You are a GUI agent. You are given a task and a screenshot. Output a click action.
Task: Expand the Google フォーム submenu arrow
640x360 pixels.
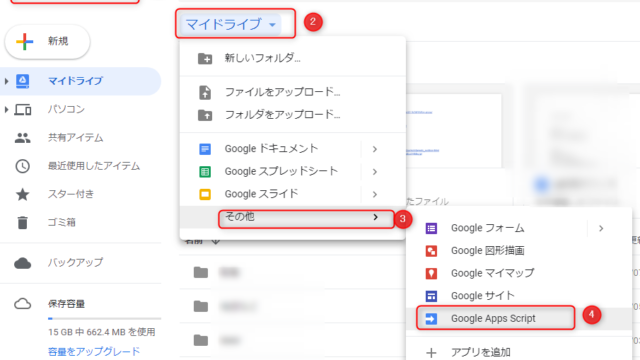pos(601,229)
